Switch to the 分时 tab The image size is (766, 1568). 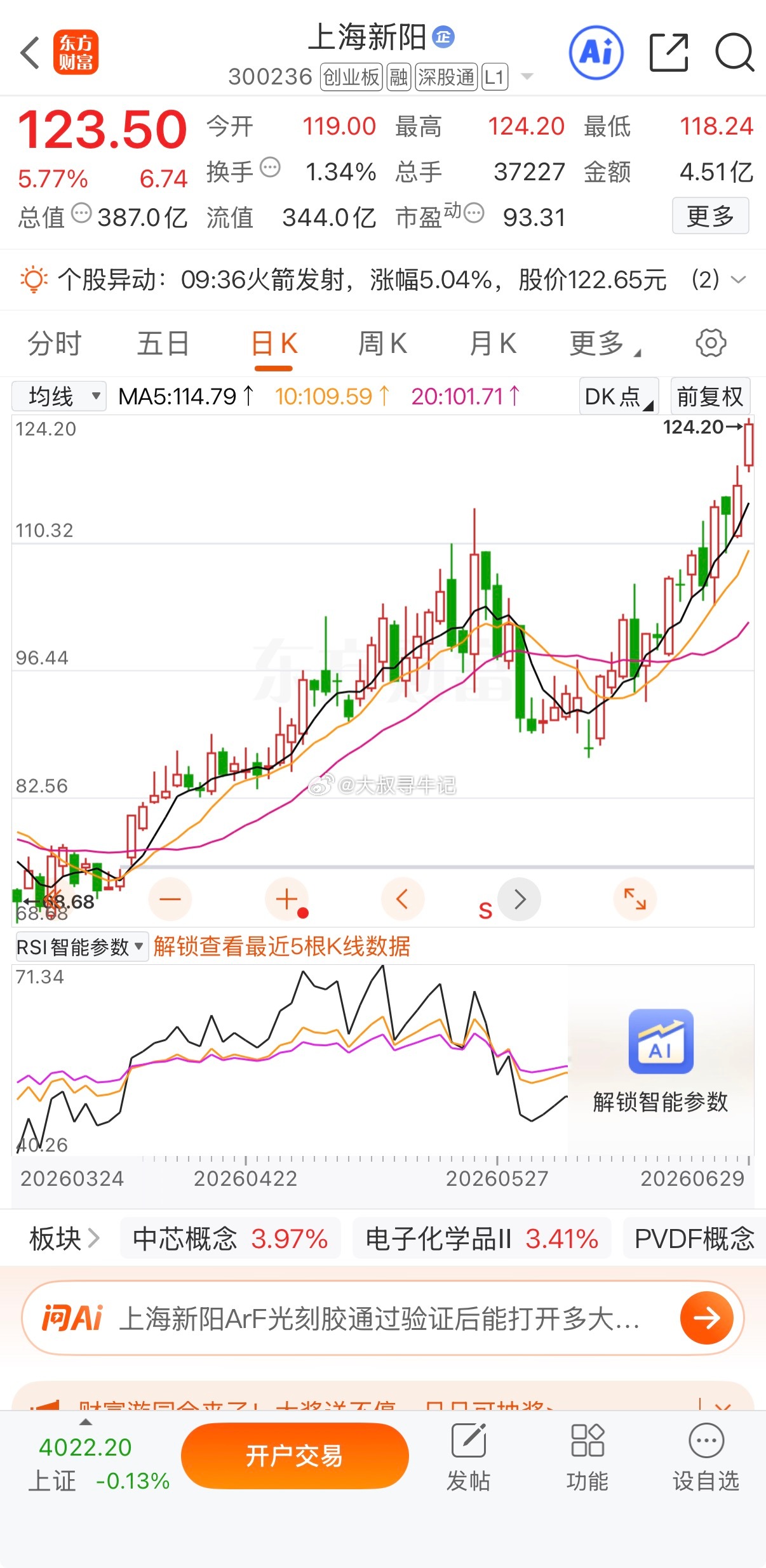[54, 343]
